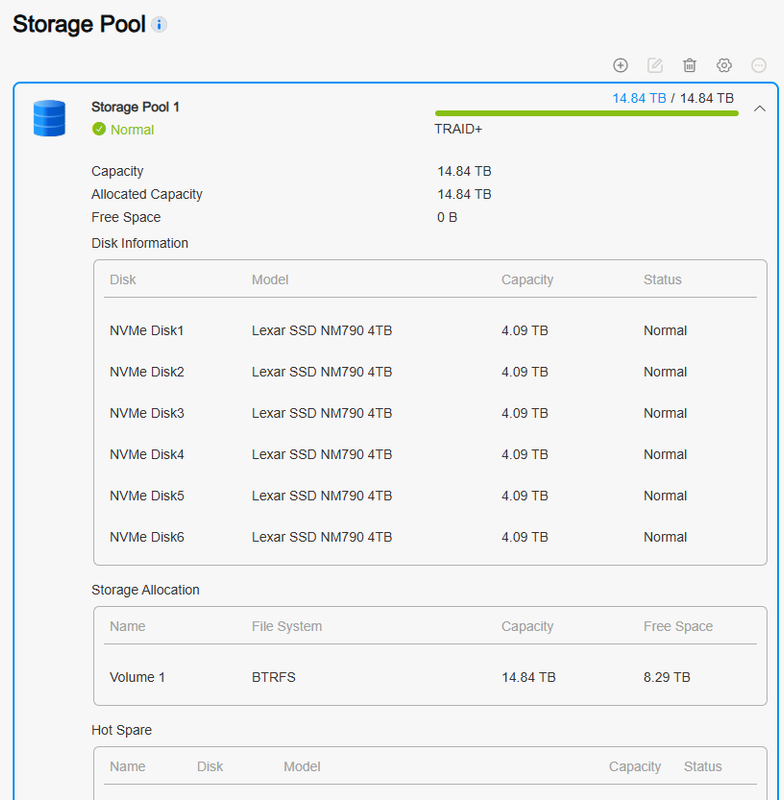Viewport: 784px width, 800px height.
Task: Click the info icon next to Storage Pool
Action: (159, 24)
